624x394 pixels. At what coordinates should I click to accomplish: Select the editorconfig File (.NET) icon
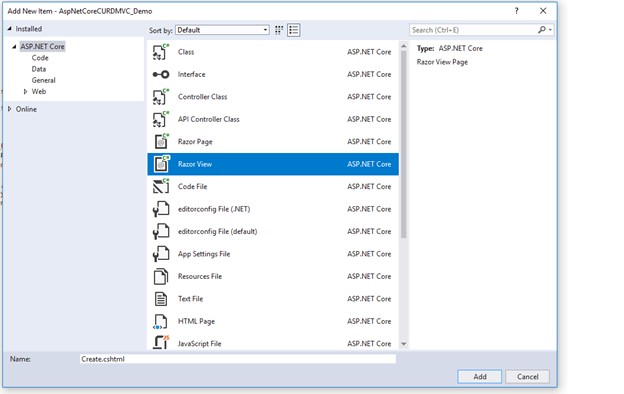point(161,209)
